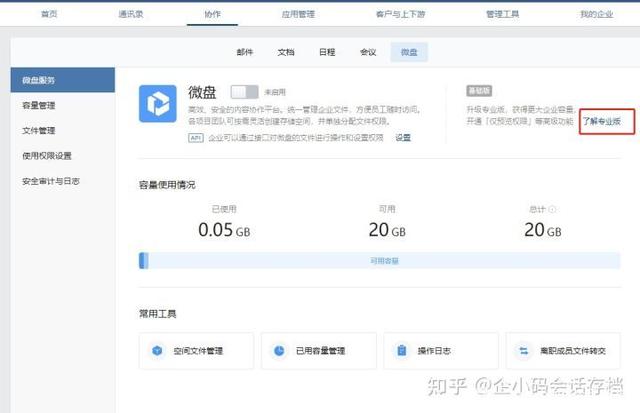Image resolution: width=640 pixels, height=413 pixels.
Task: Select the 邮件 sub-tab
Action: click(x=245, y=51)
